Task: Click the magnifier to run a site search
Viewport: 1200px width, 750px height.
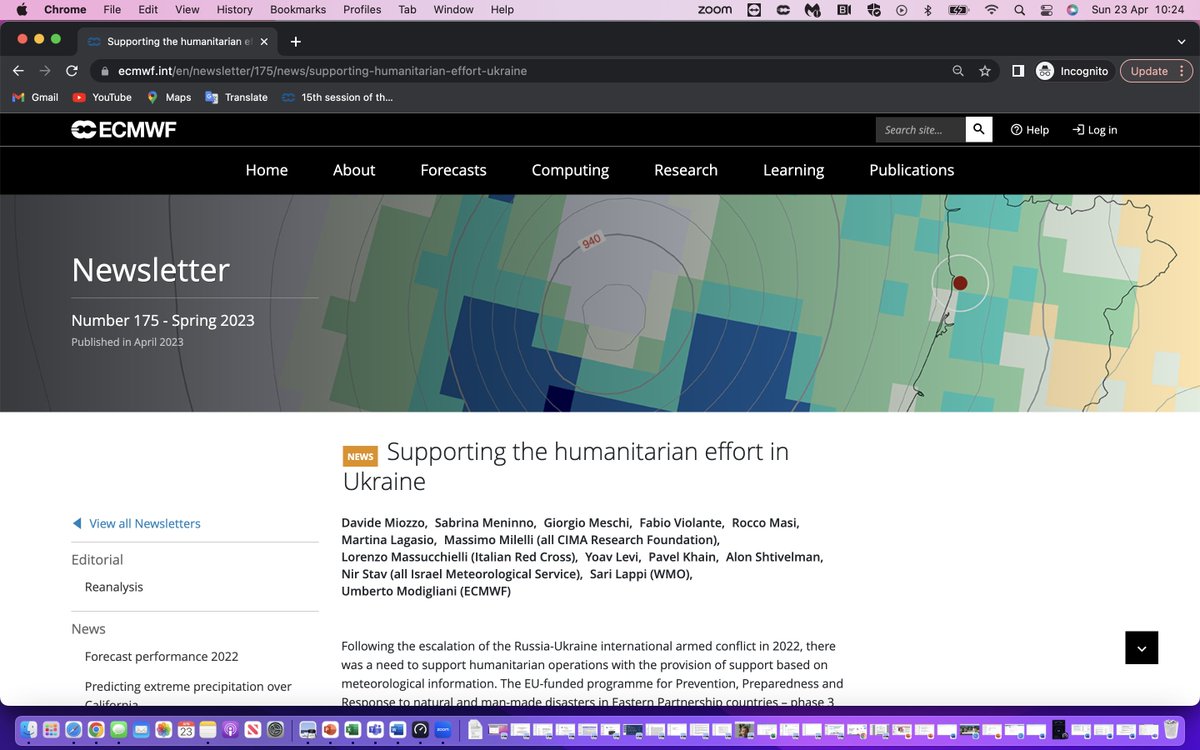Action: click(978, 129)
